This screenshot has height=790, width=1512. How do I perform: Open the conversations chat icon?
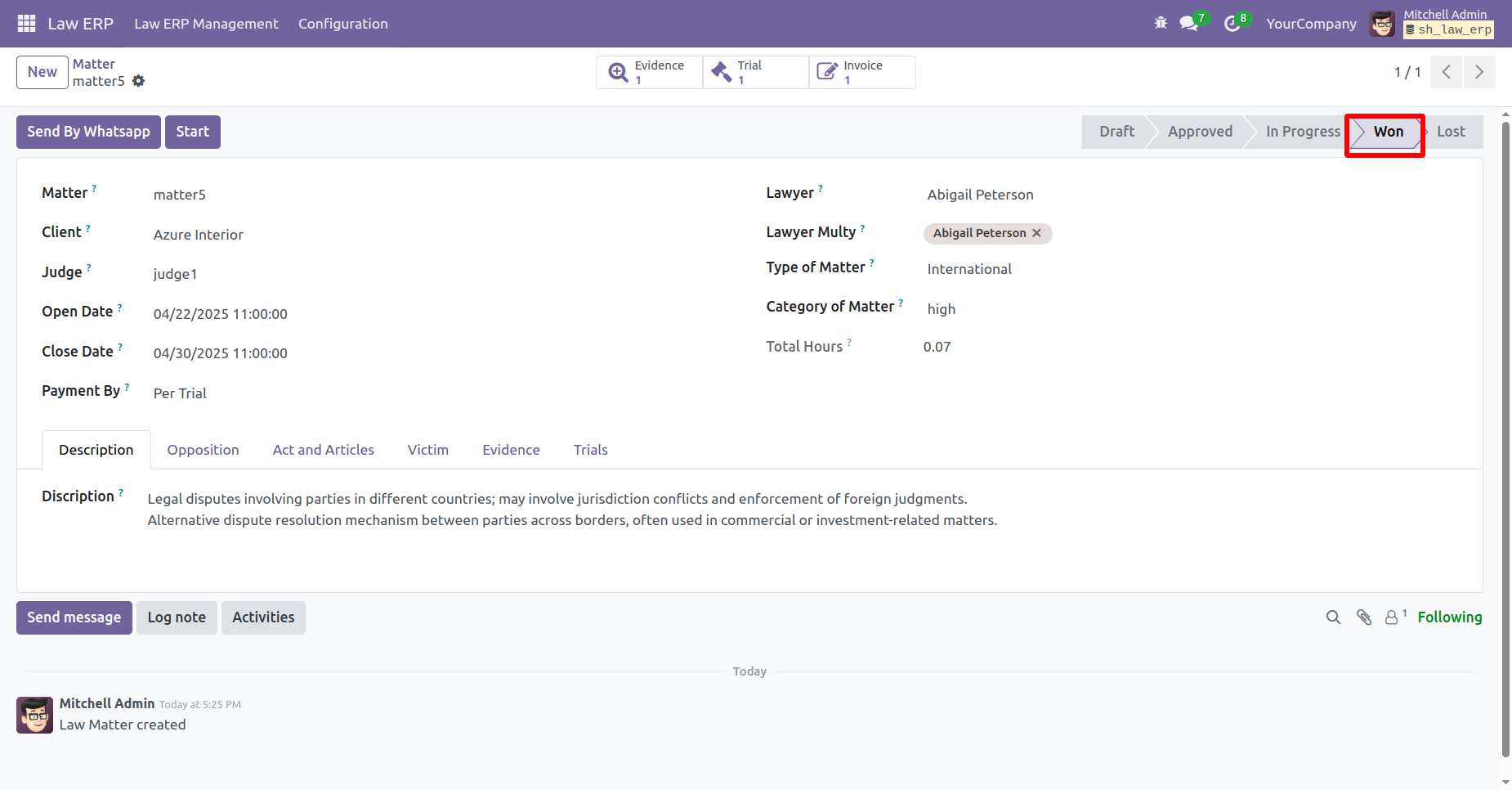1190,24
